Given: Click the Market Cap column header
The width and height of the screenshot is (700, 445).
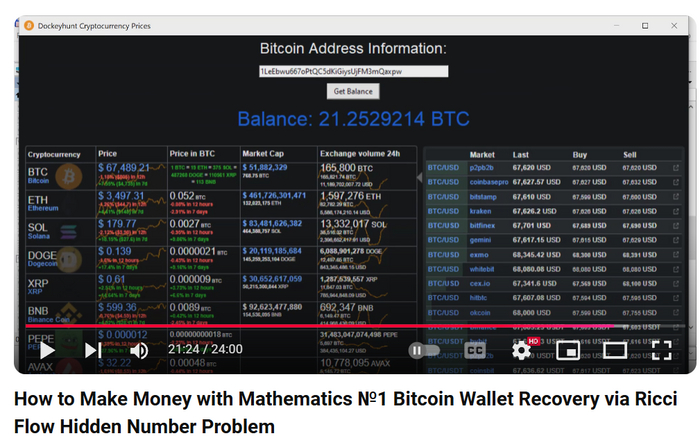Looking at the screenshot, I should (263, 154).
